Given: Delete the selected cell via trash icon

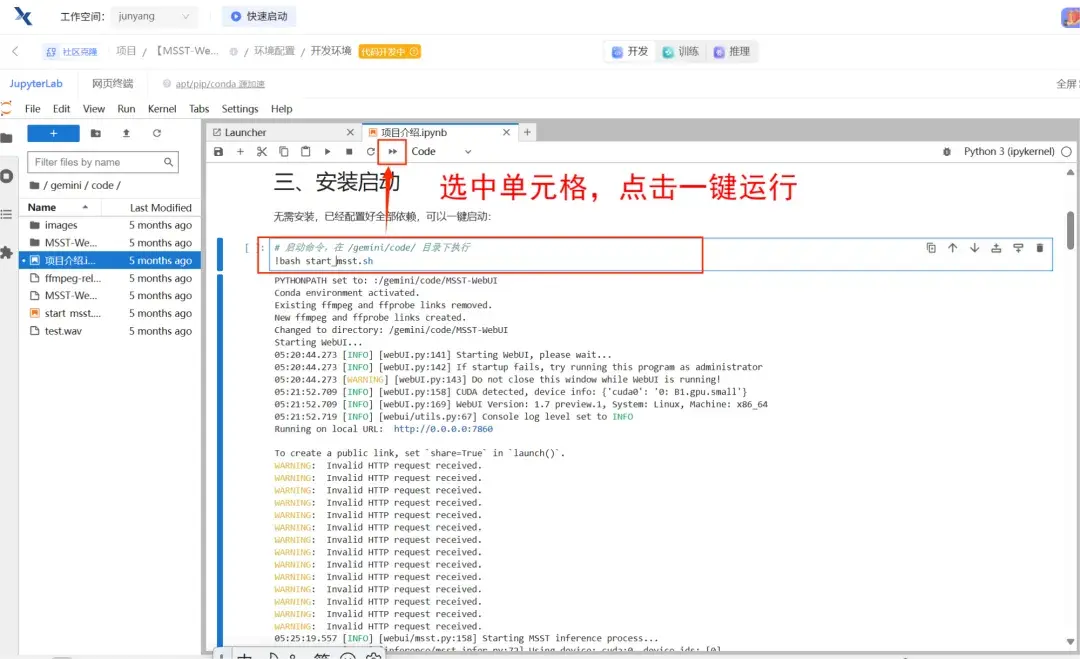Looking at the screenshot, I should [x=1040, y=247].
